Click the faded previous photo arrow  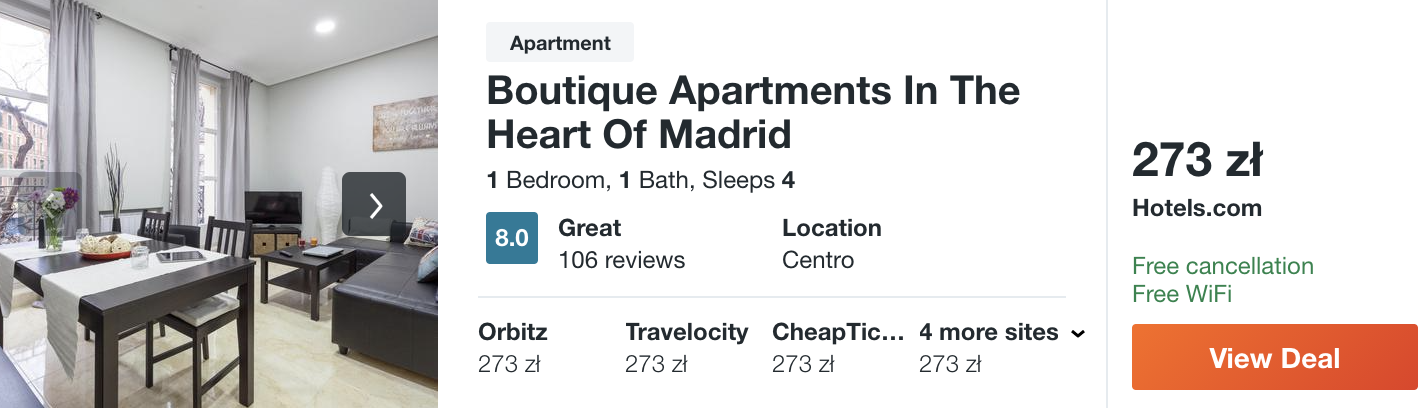[48, 205]
